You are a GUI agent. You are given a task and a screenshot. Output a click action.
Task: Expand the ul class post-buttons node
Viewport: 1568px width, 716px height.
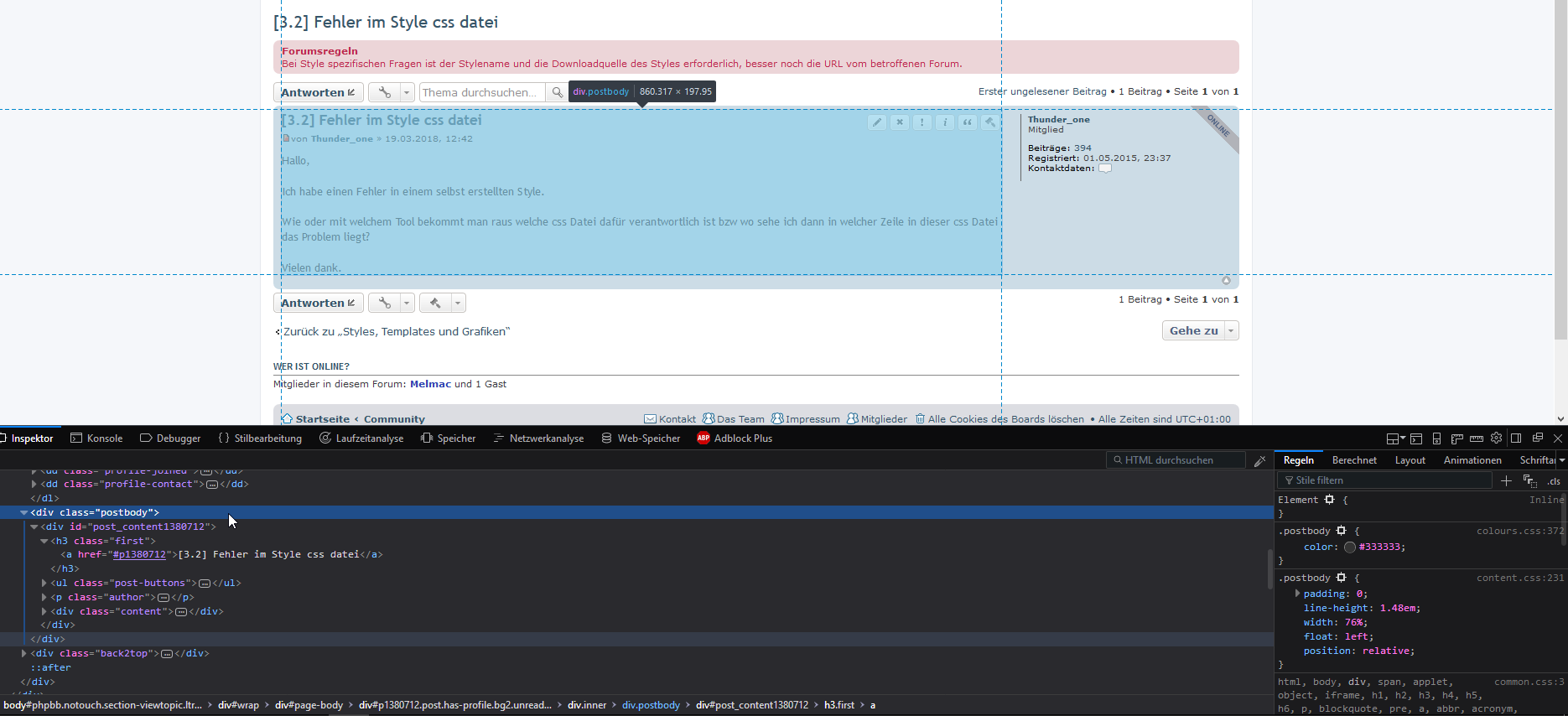click(44, 583)
